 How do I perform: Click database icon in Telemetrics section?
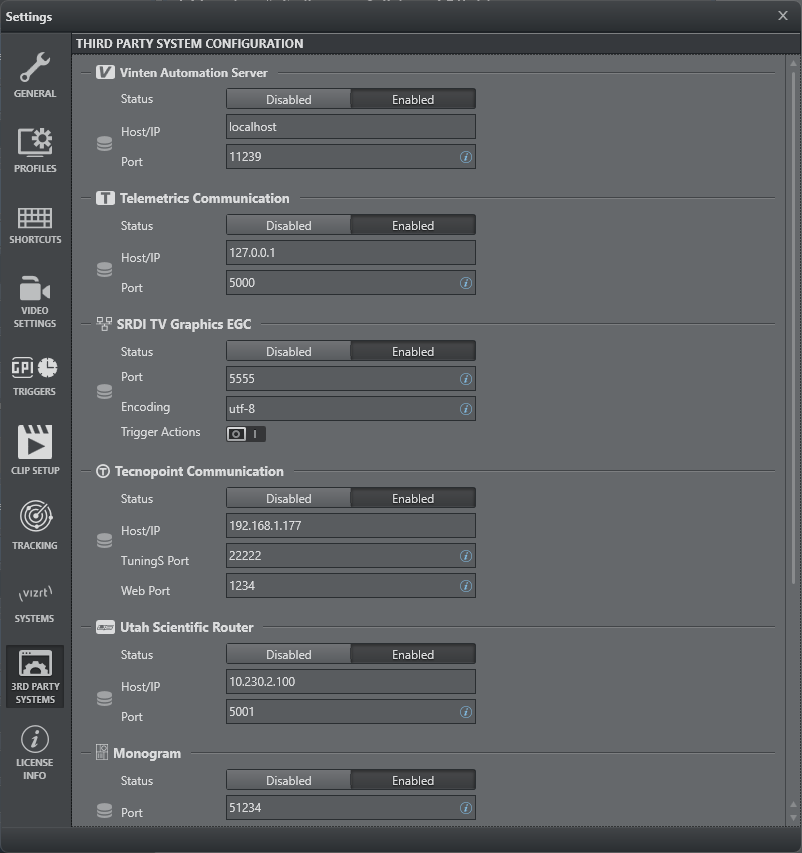[104, 269]
